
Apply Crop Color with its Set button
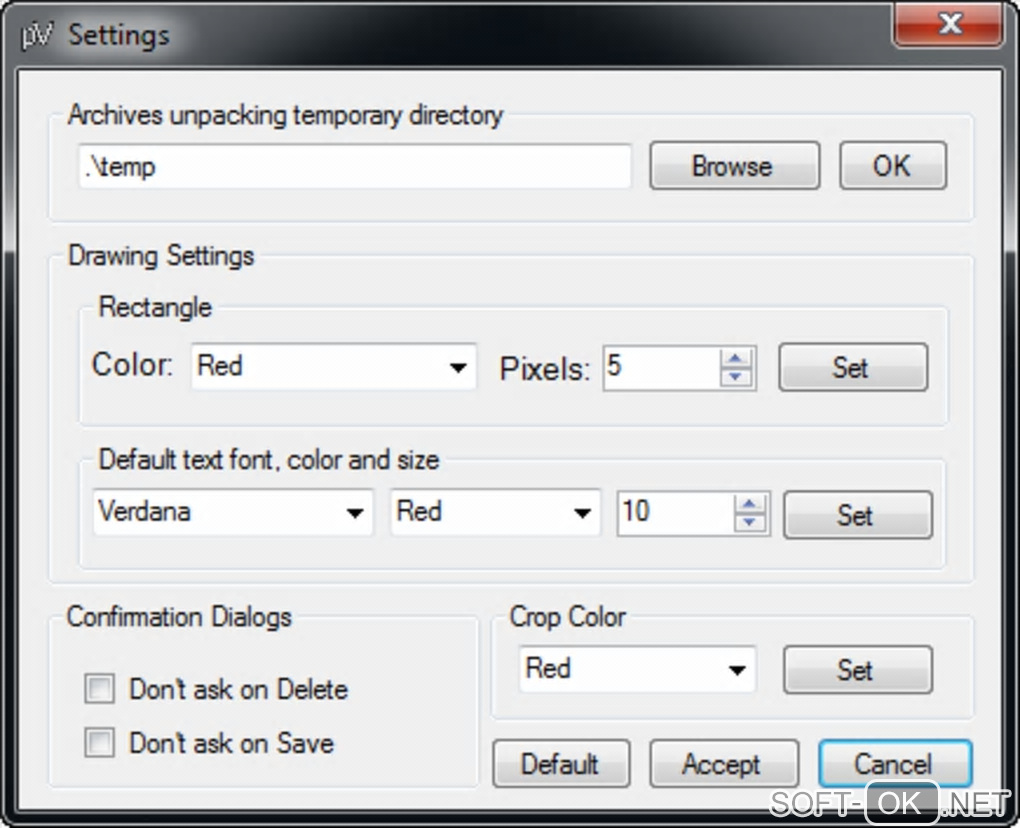click(x=857, y=670)
